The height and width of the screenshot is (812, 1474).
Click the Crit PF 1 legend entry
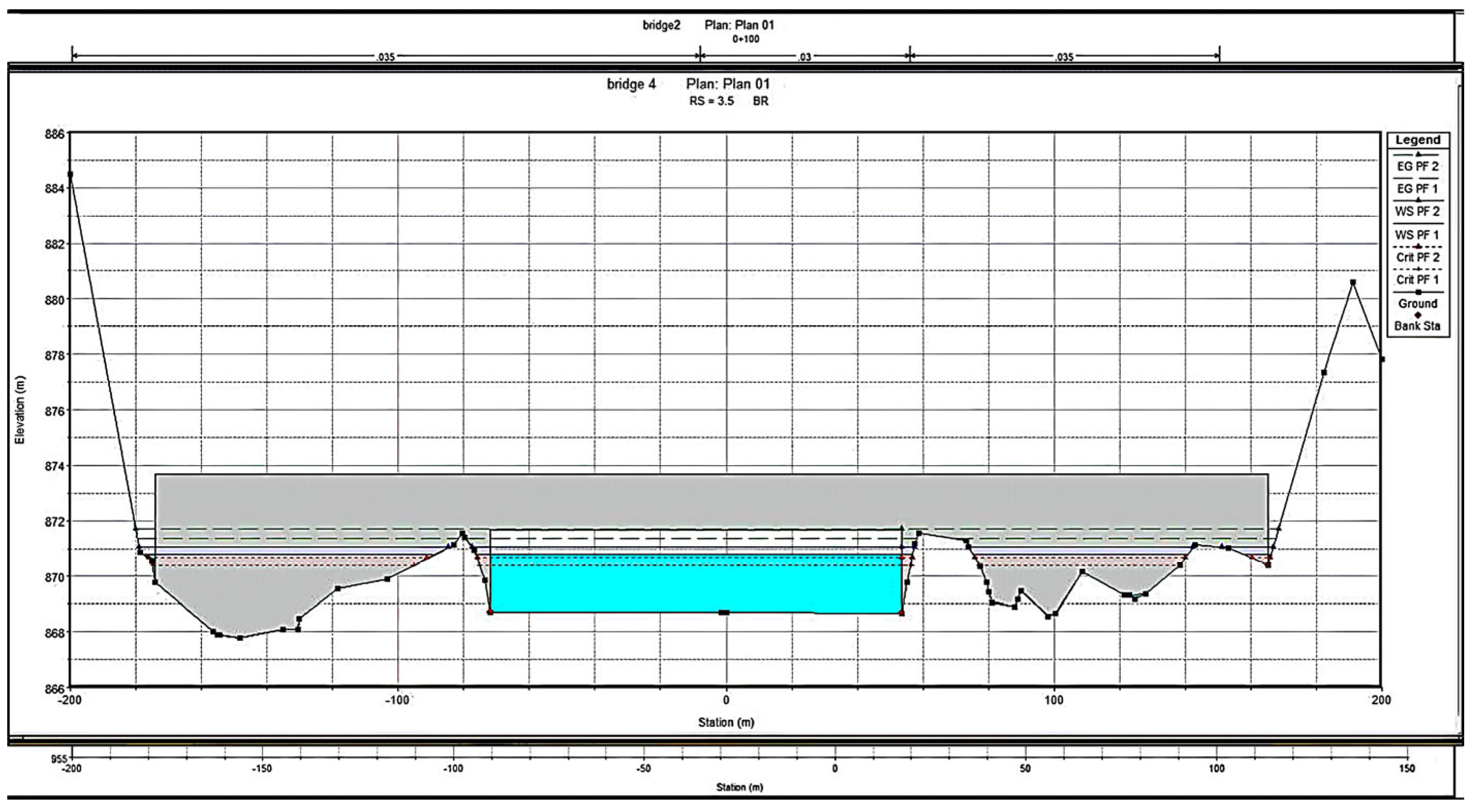coord(1417,280)
